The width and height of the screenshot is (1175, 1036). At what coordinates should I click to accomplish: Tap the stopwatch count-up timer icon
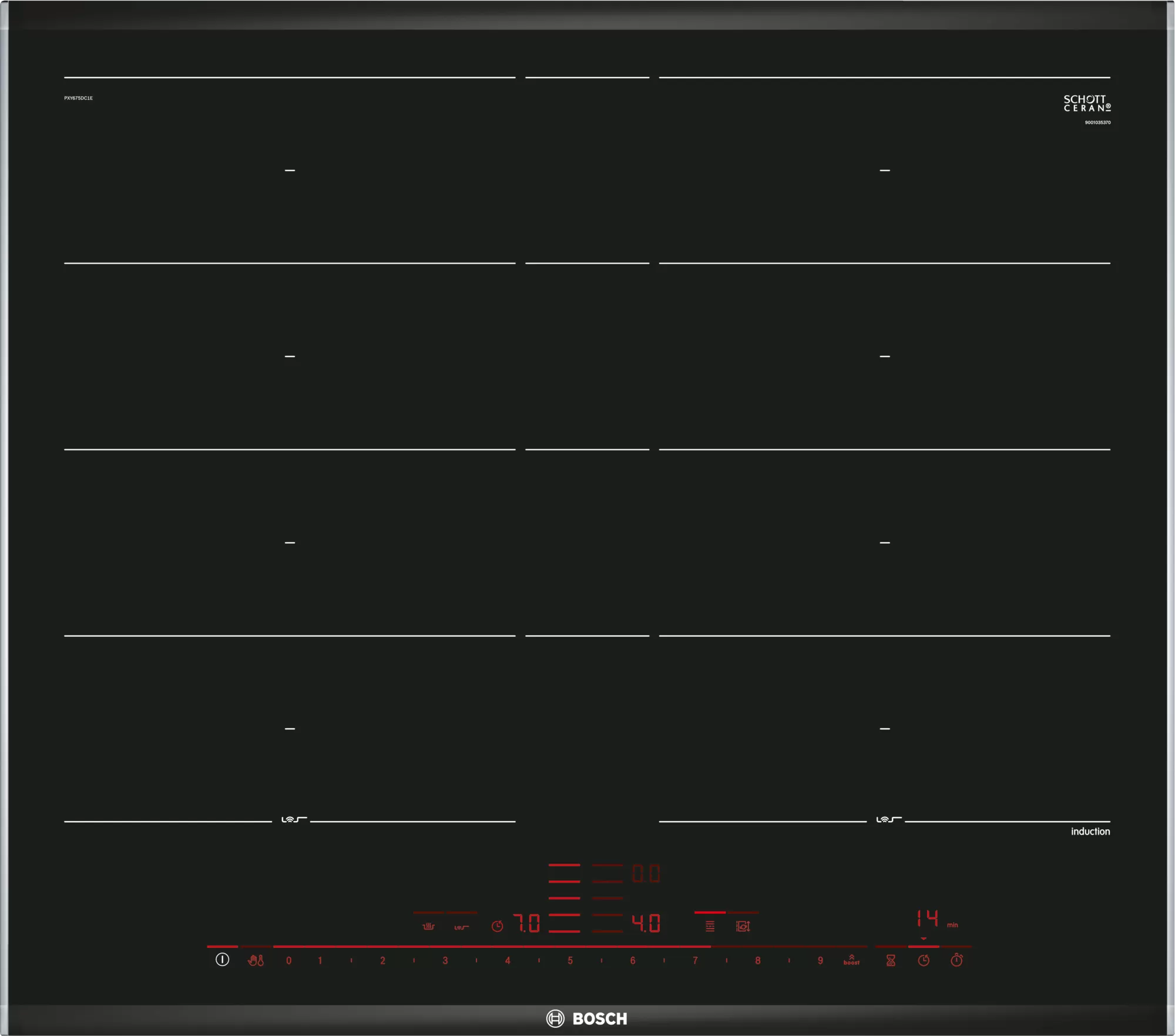point(956,960)
